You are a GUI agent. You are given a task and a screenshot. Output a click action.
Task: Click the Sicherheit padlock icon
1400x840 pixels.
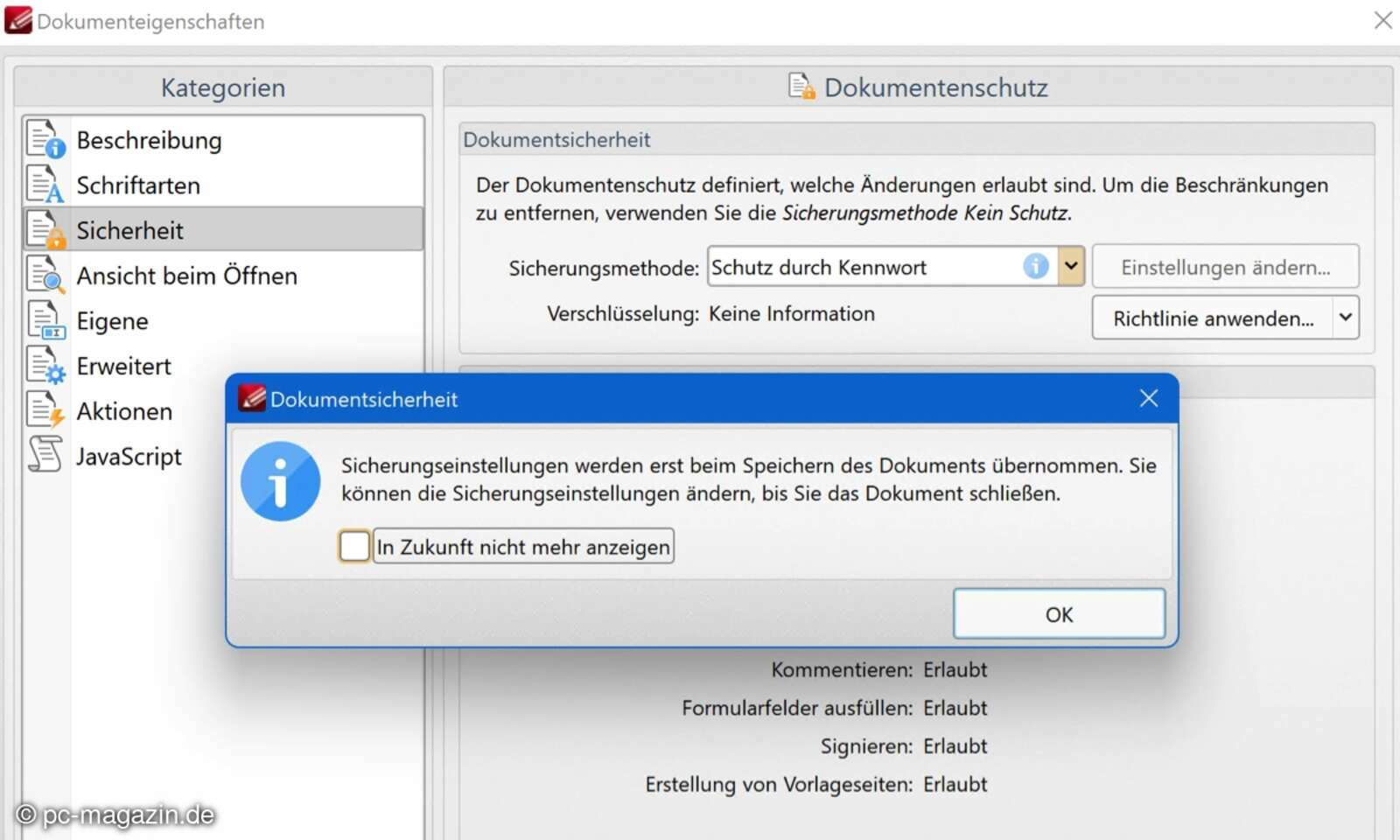pos(45,228)
